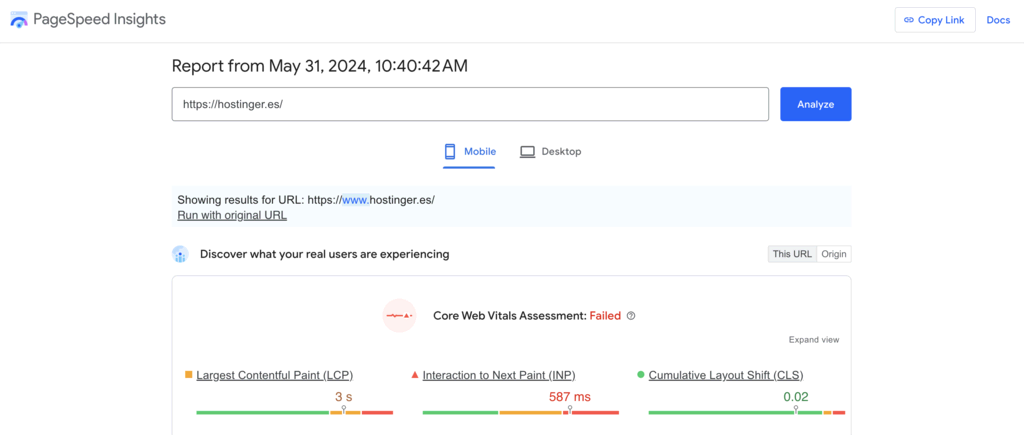1024x435 pixels.
Task: Click the orange LCP square indicator
Action: pos(188,375)
